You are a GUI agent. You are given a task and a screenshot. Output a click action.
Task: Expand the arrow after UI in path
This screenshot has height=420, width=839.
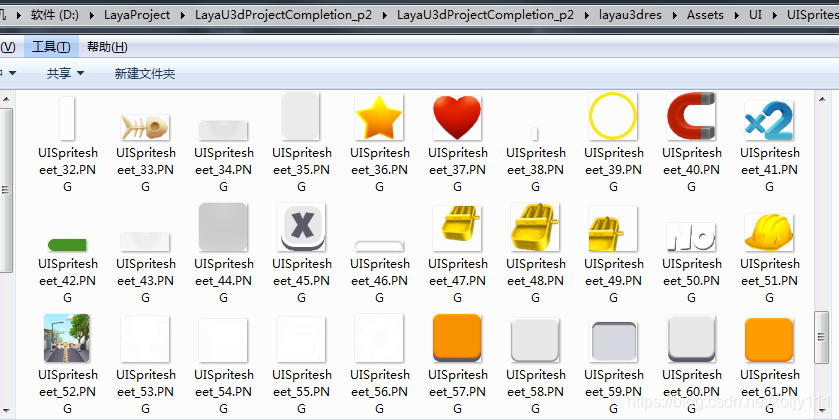click(x=774, y=15)
